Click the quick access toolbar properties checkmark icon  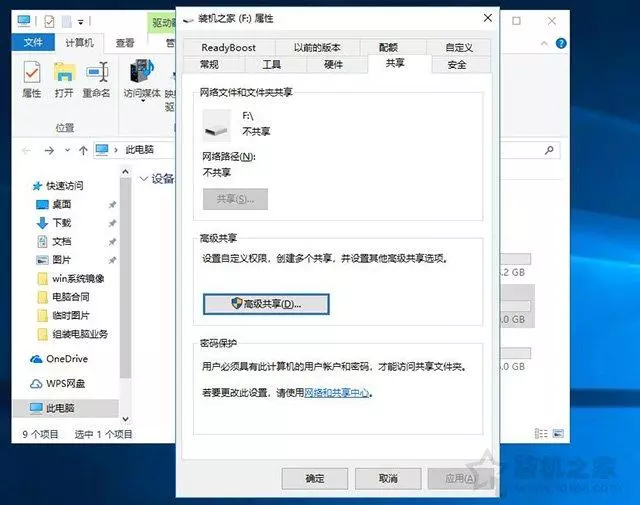(49, 21)
